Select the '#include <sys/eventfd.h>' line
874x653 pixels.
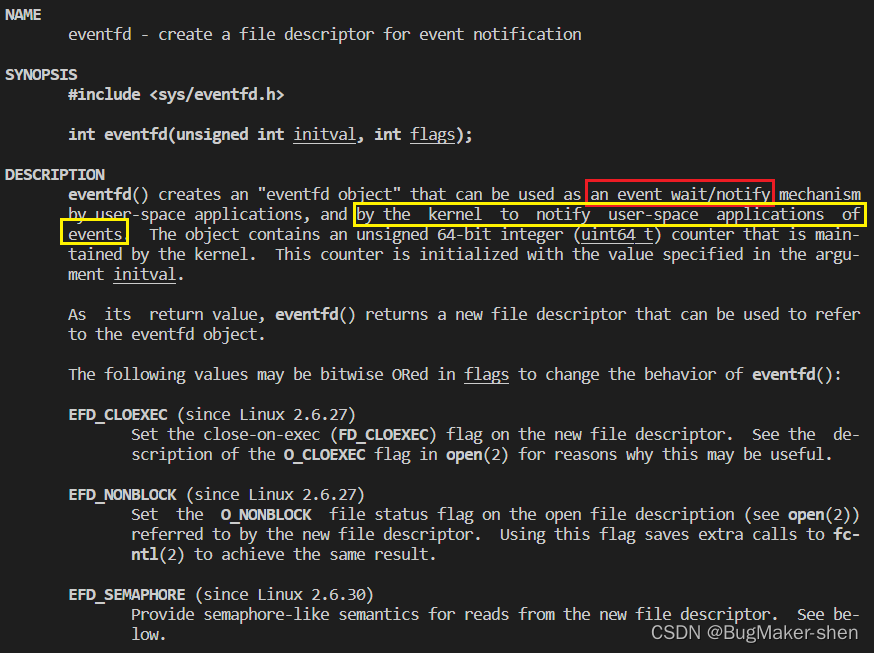pos(176,95)
